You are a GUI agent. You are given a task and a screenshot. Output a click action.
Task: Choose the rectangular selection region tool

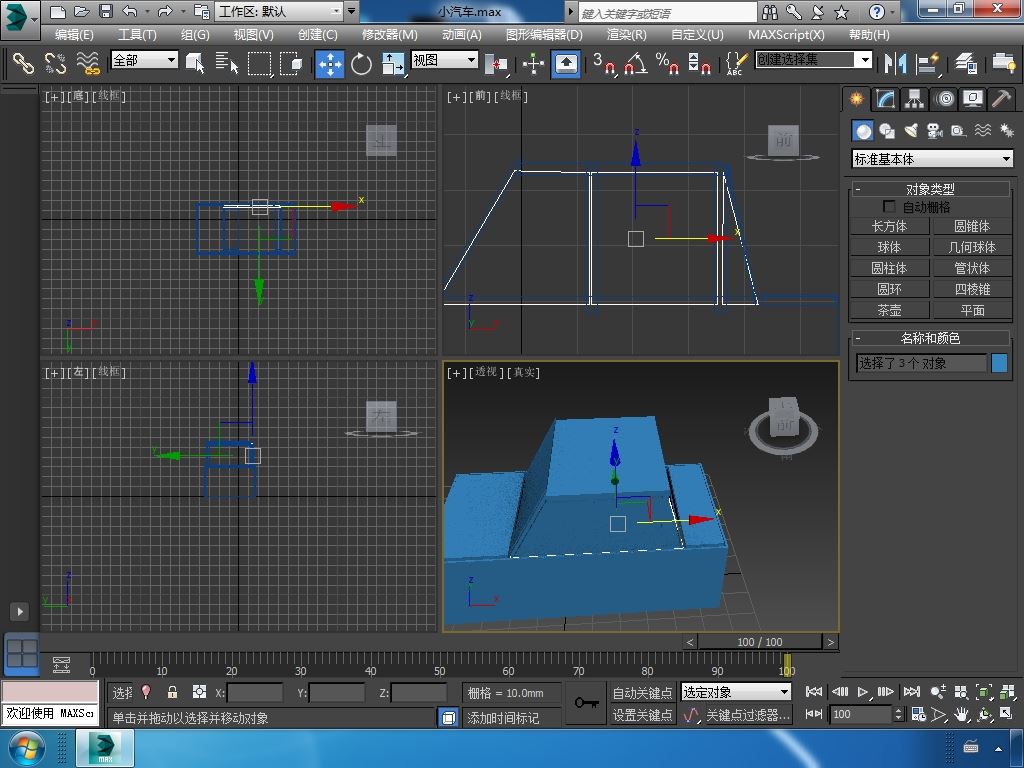259,63
